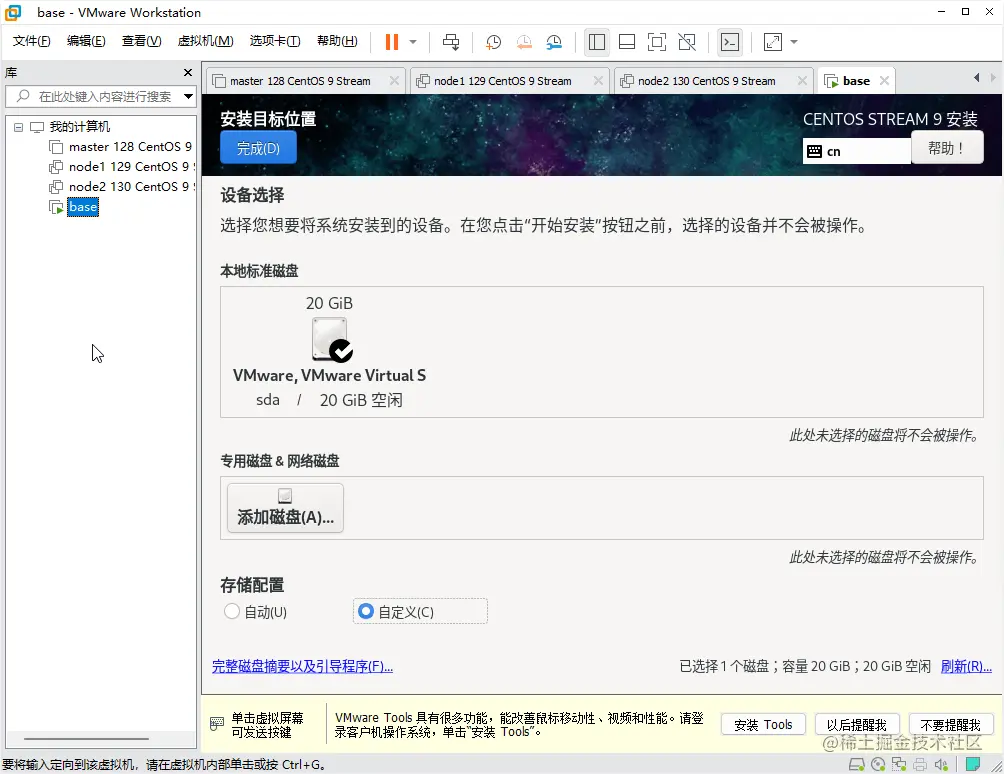The height and width of the screenshot is (774, 1004).
Task: Click the take snapshot clock icon
Action: [x=493, y=42]
